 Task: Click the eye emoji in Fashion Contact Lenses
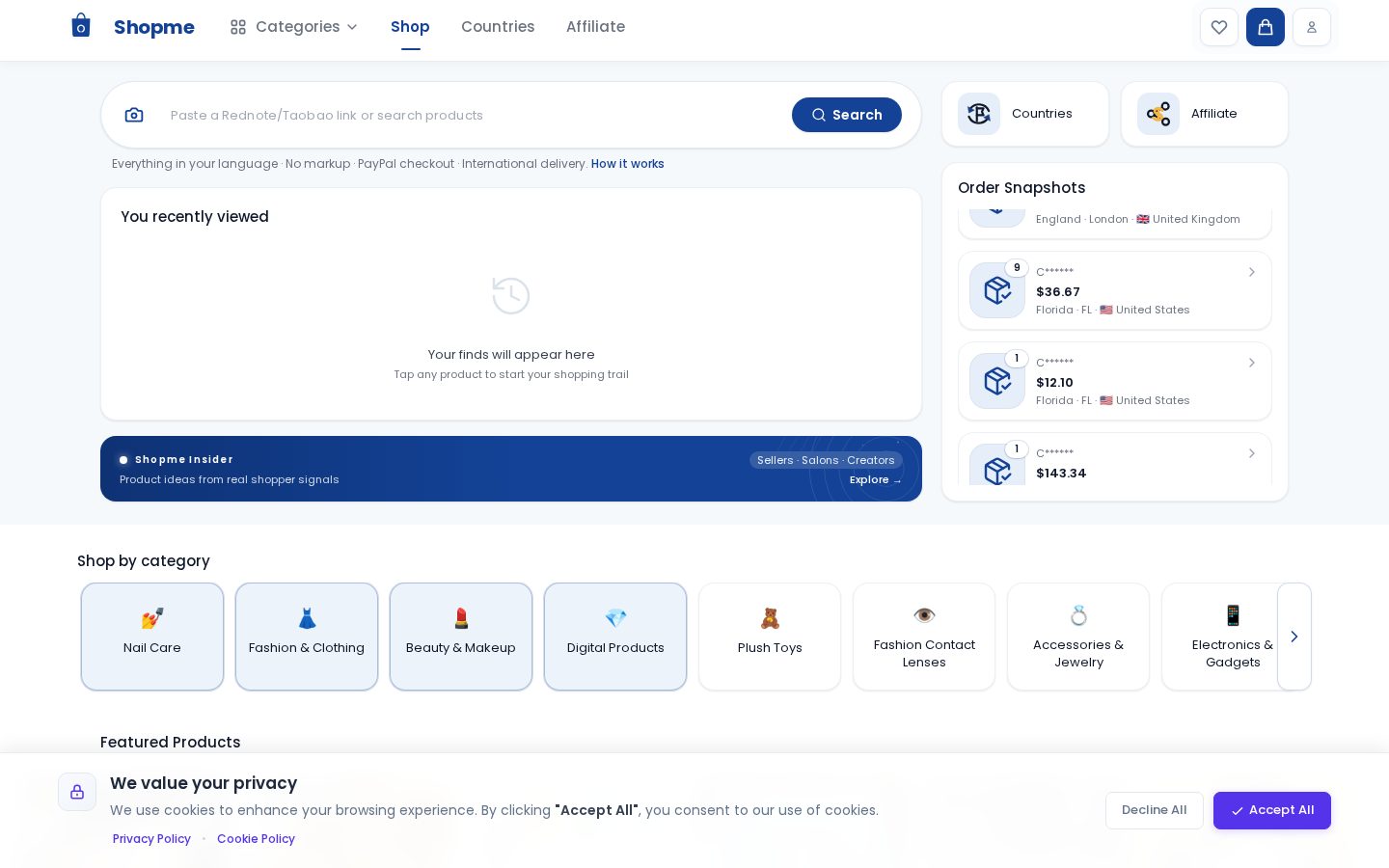pyautogui.click(x=924, y=615)
